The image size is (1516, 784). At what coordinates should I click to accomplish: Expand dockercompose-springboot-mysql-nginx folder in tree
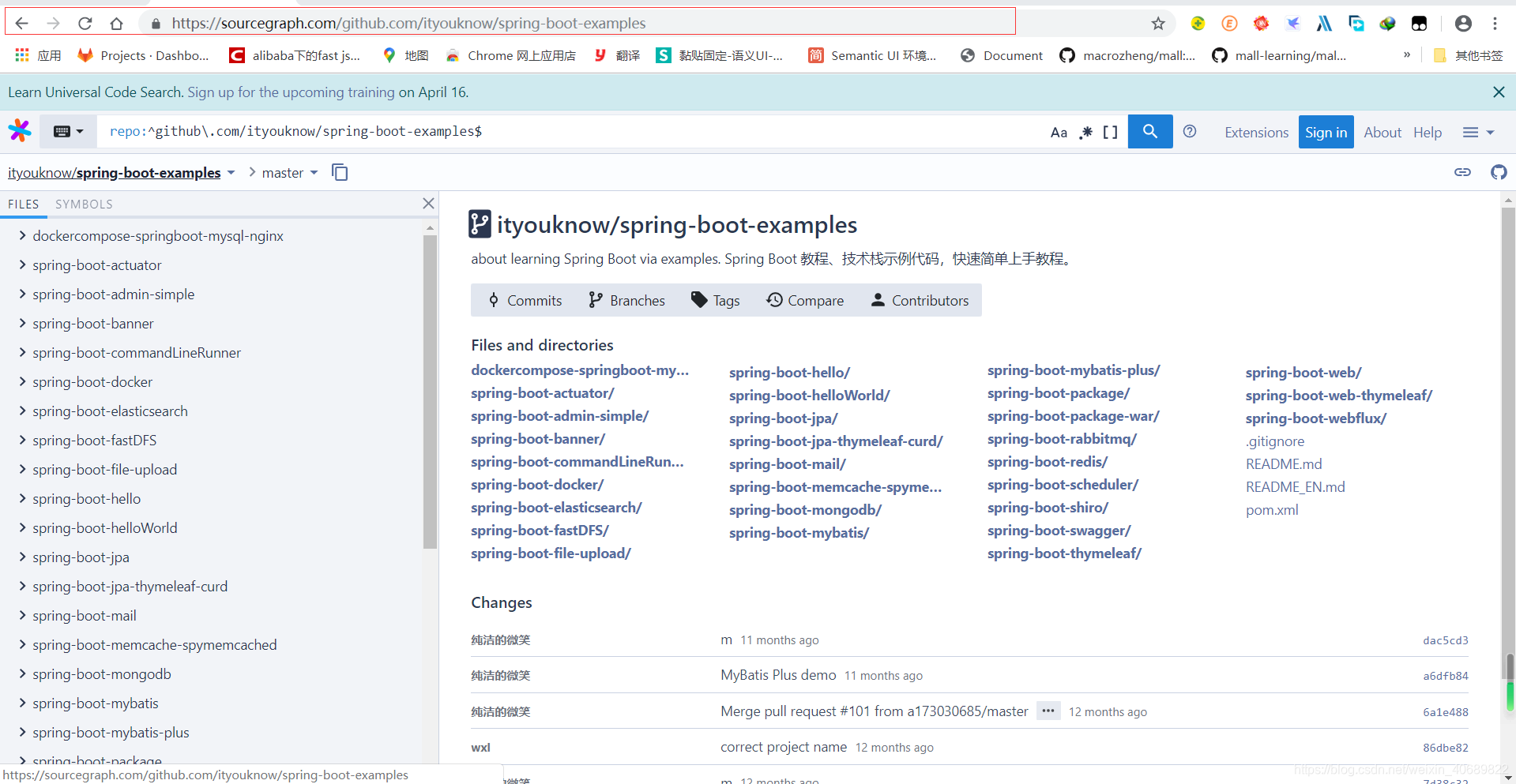22,235
